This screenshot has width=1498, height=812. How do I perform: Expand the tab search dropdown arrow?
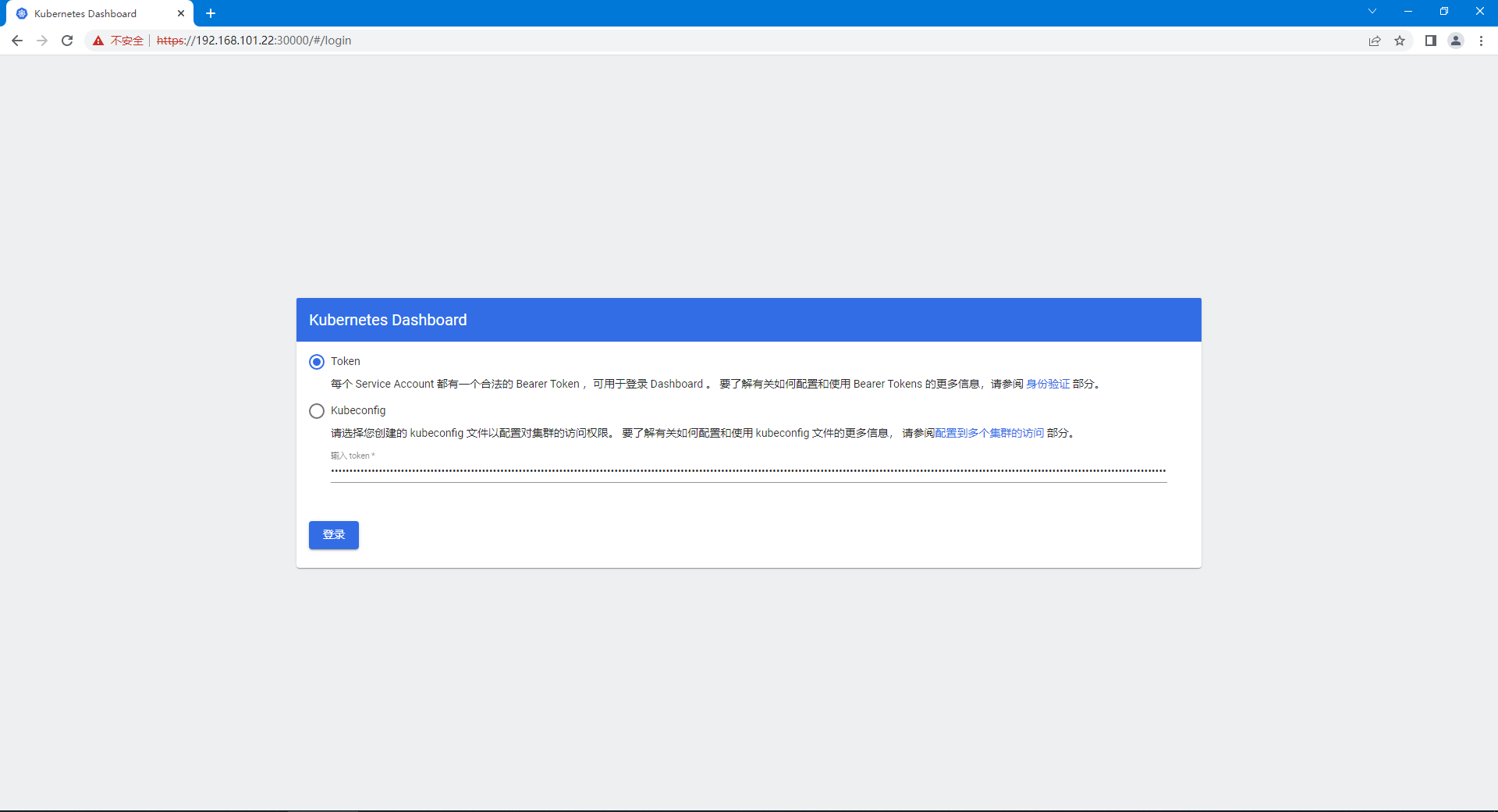(1372, 12)
